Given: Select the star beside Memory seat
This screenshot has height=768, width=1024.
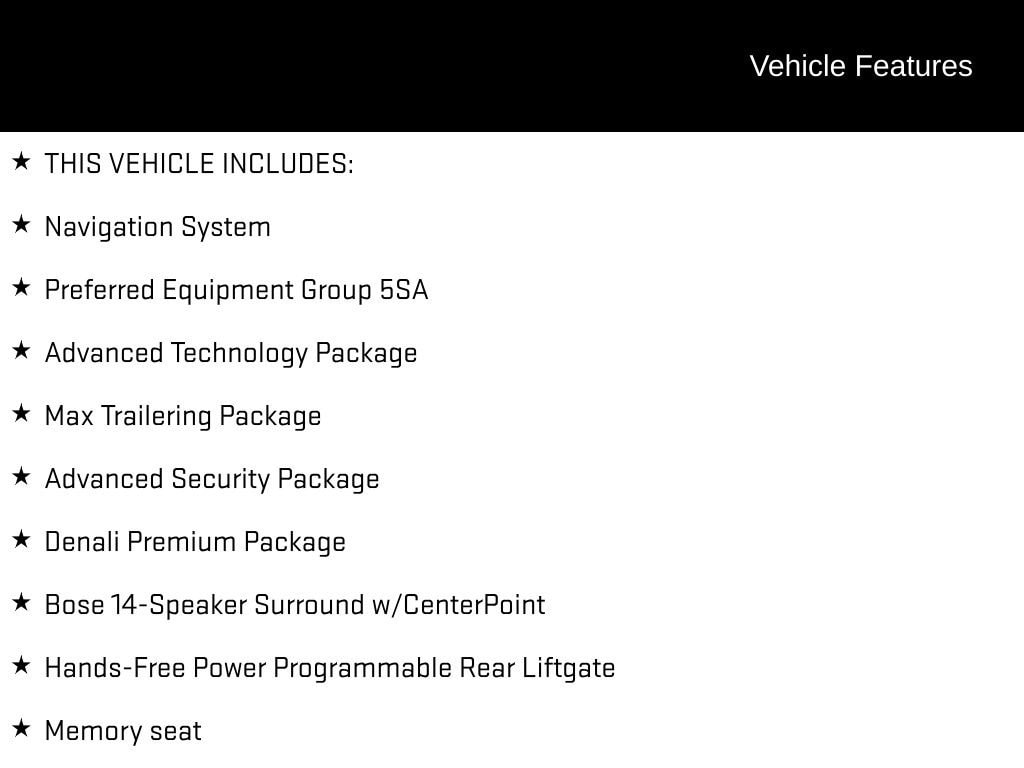Looking at the screenshot, I should [21, 729].
